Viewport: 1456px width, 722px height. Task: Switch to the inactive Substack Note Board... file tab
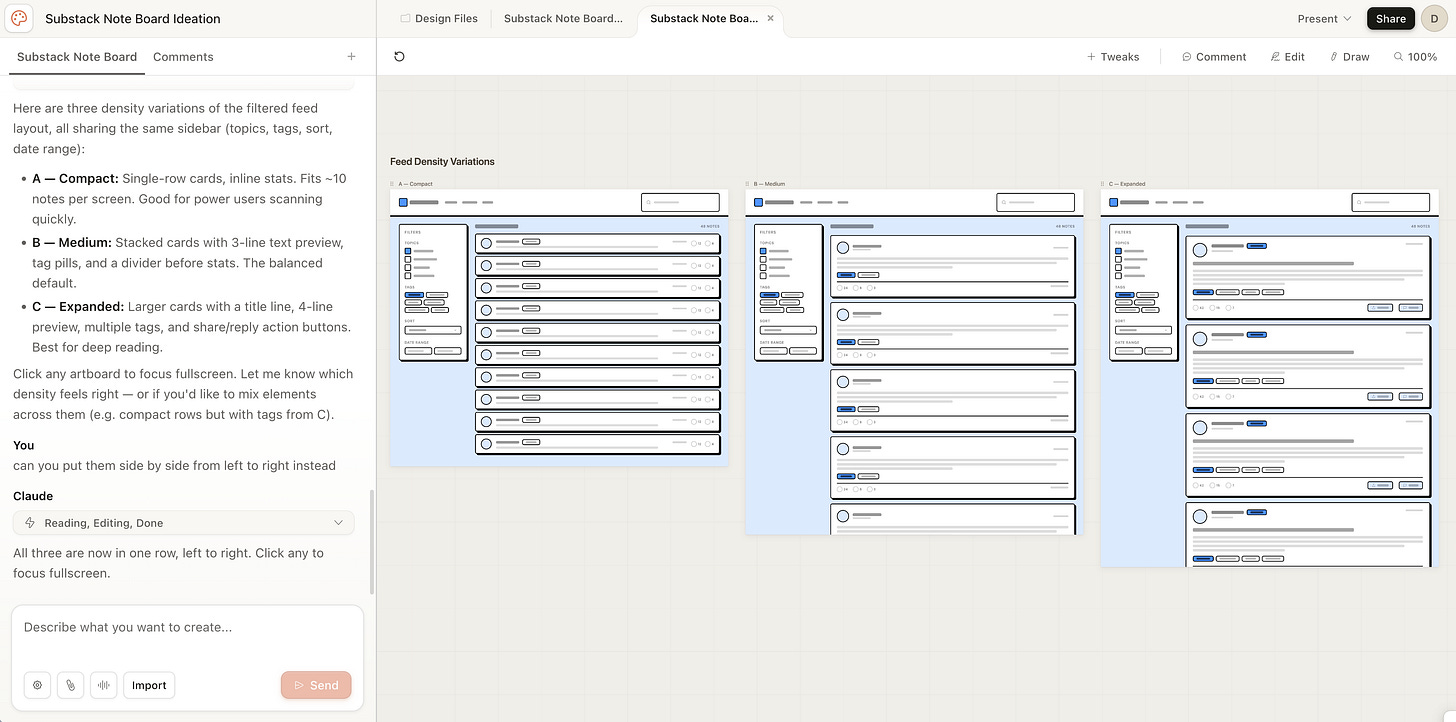click(x=563, y=18)
